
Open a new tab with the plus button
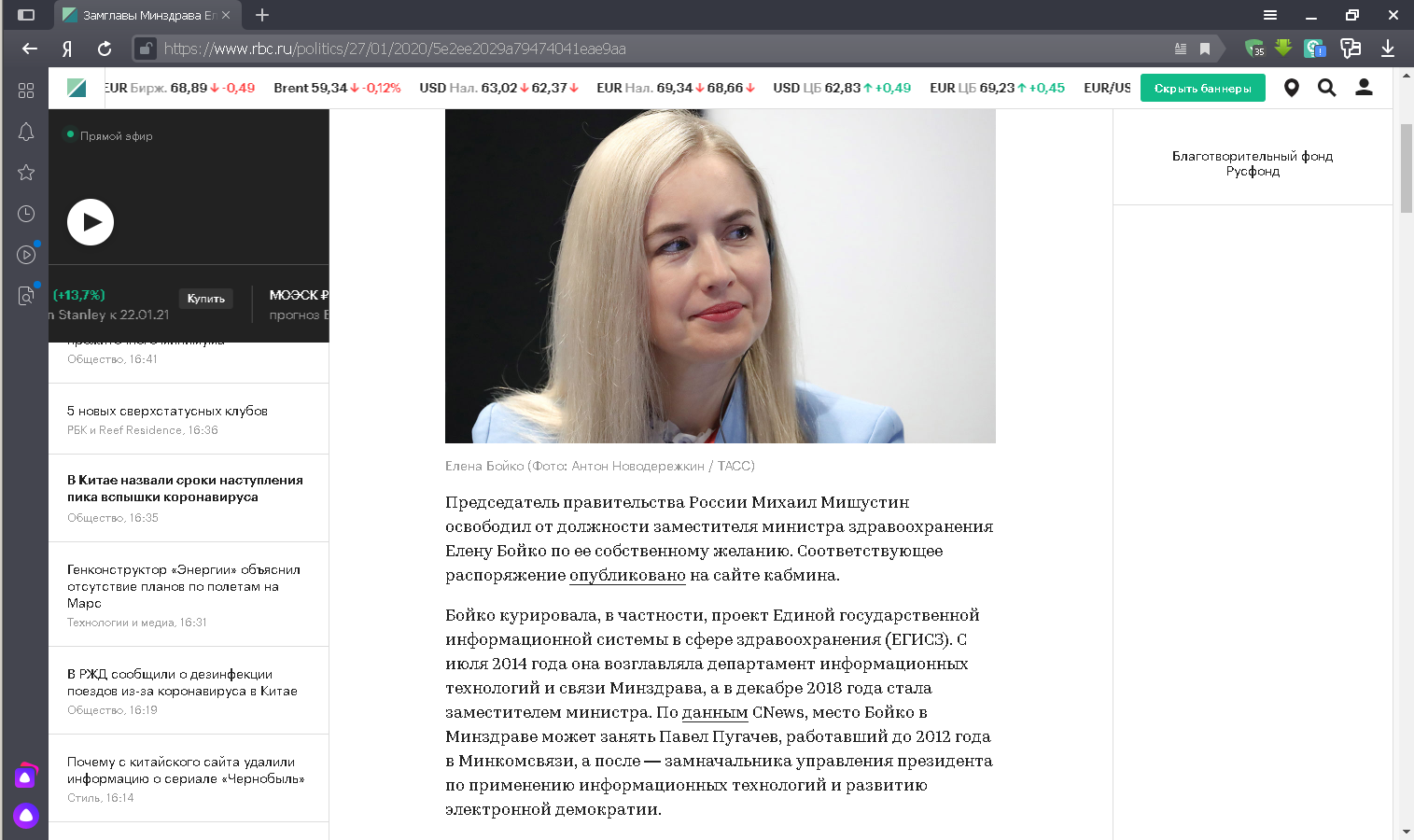pyautogui.click(x=262, y=15)
